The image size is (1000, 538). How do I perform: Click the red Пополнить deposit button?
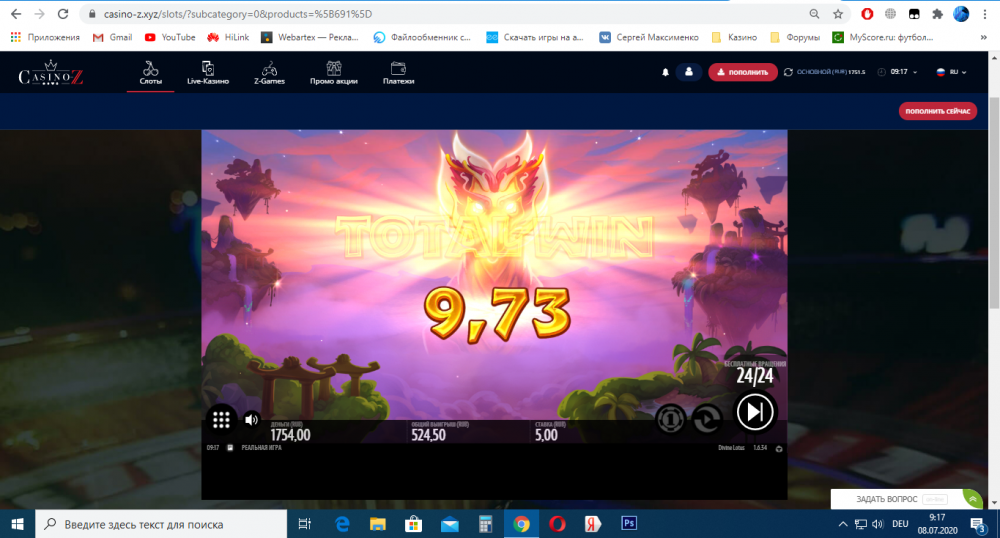(x=742, y=72)
